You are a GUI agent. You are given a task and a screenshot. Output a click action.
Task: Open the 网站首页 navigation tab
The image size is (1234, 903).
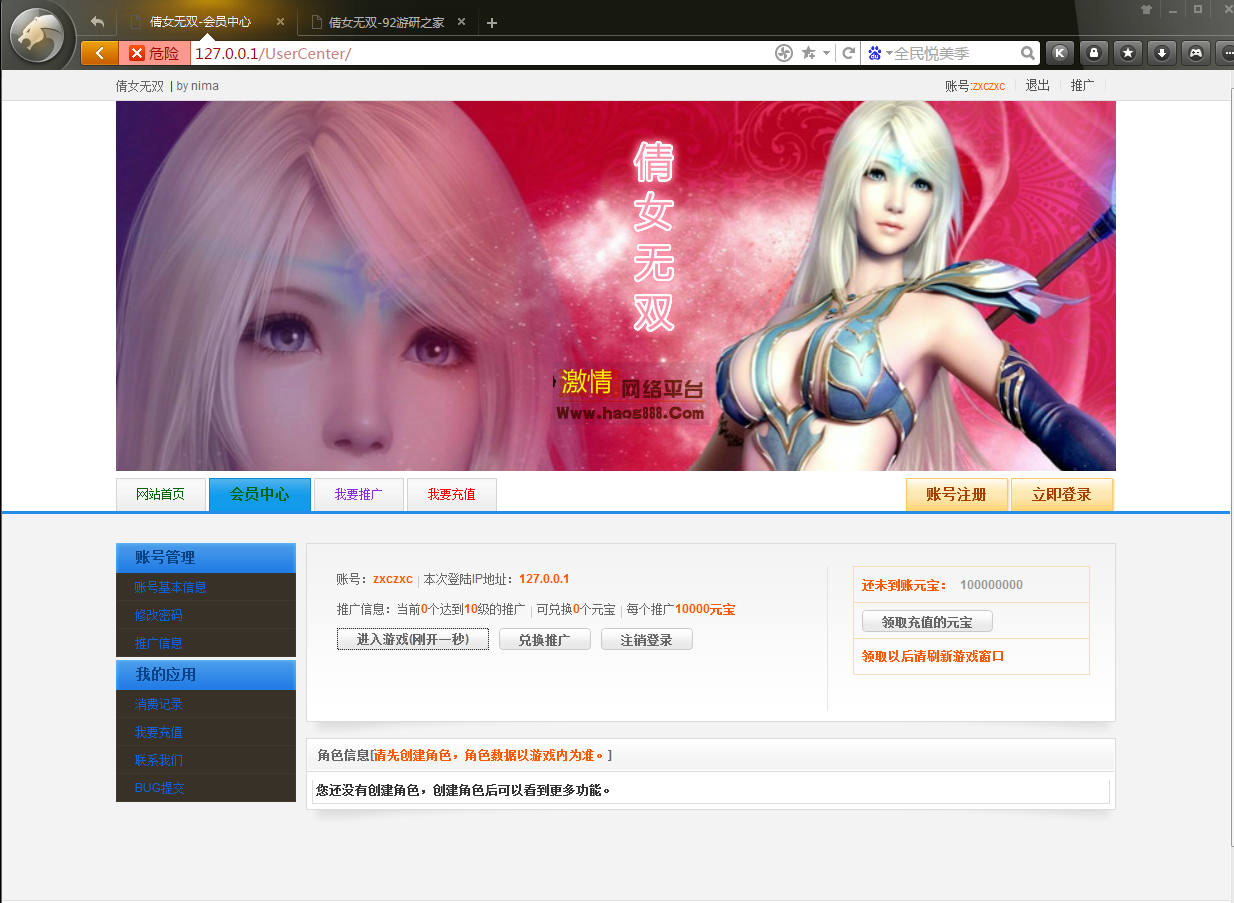tap(161, 495)
